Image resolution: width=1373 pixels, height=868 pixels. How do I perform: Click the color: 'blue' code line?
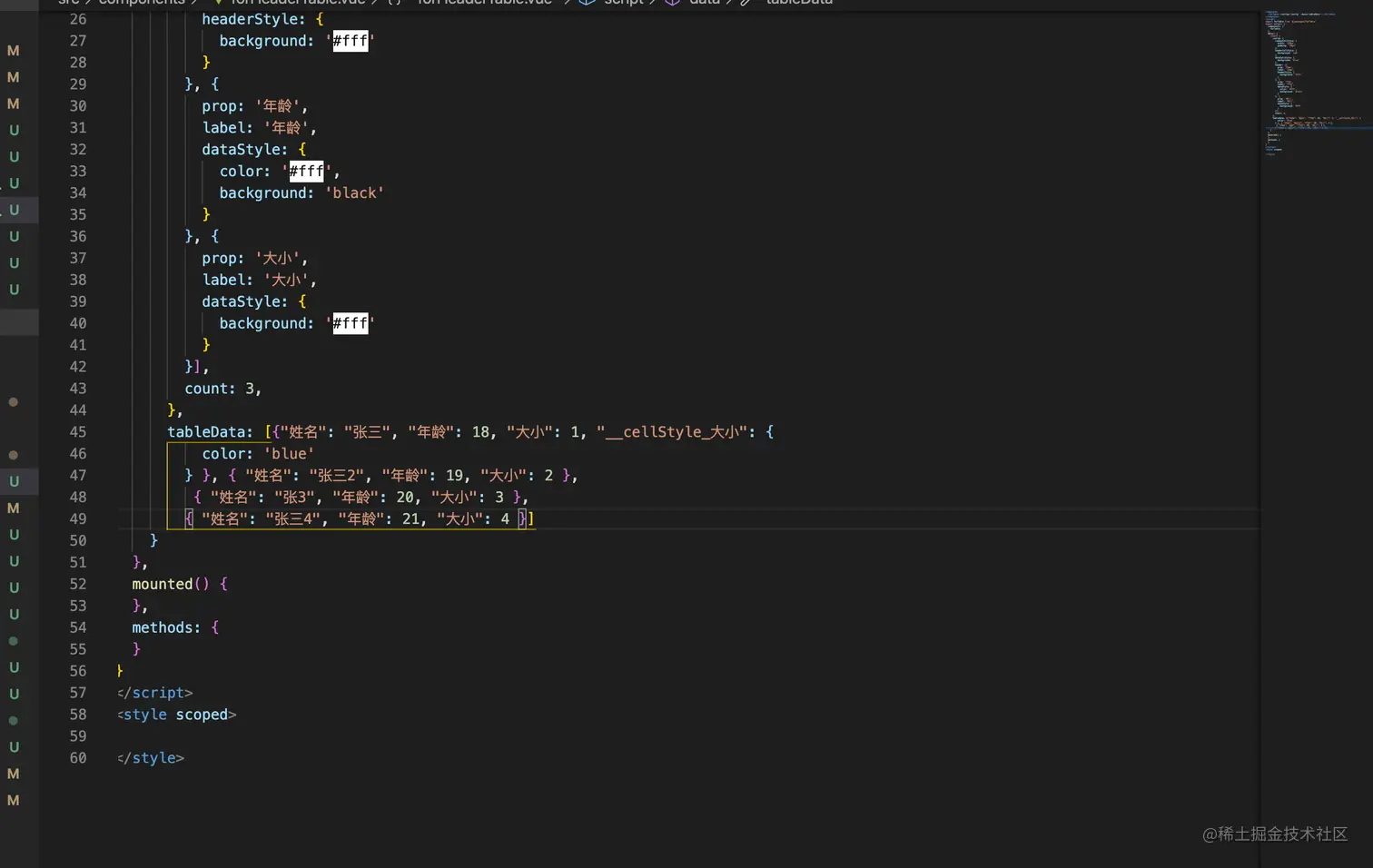(x=258, y=454)
